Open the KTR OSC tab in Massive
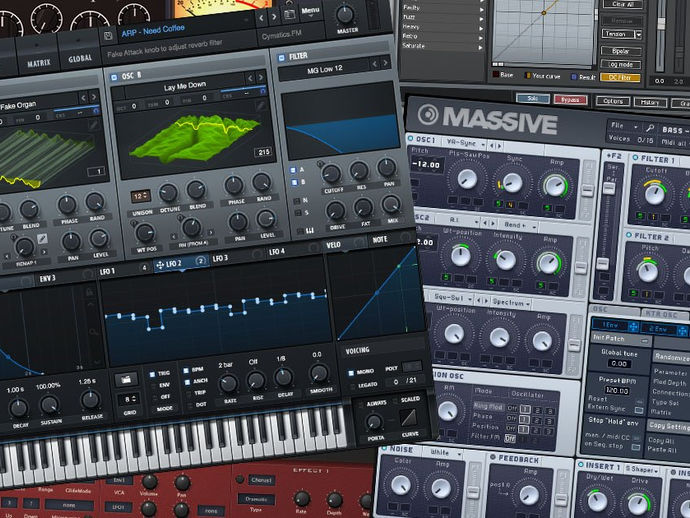This screenshot has width=690, height=518. click(x=664, y=313)
